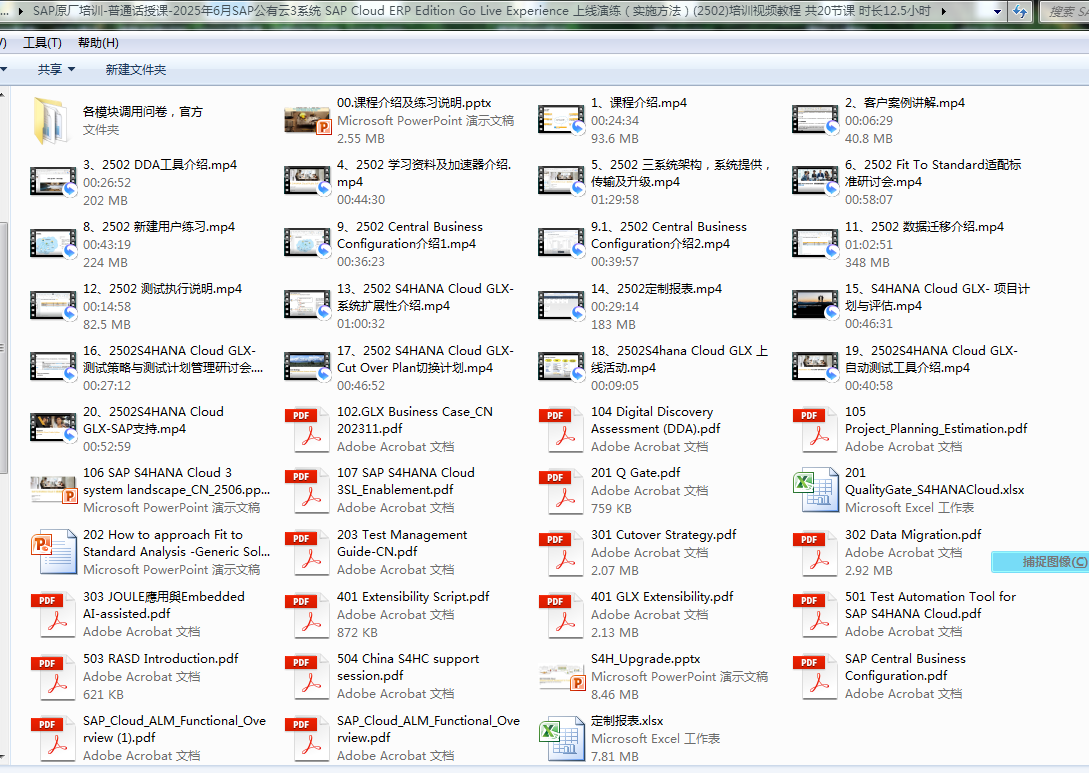Click the 定制报表.xlsx Excel icon
Screen dimensions: 1089x773
point(561,739)
